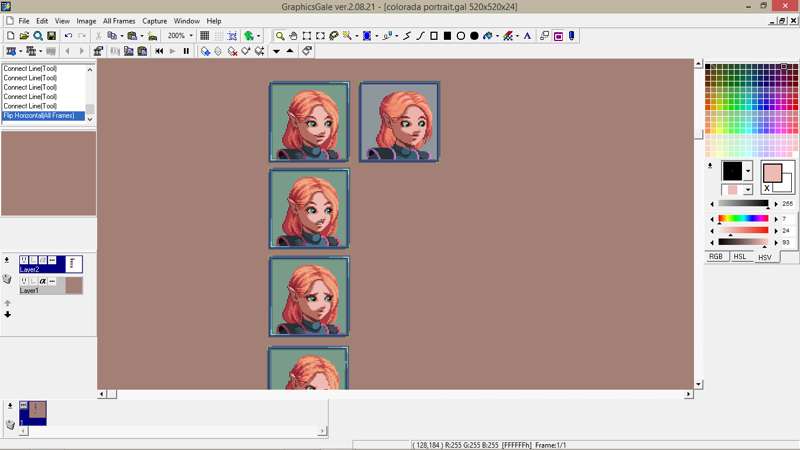The height and width of the screenshot is (450, 800).
Task: Open the Color Replace options dropdown arrow
Action: [517, 36]
